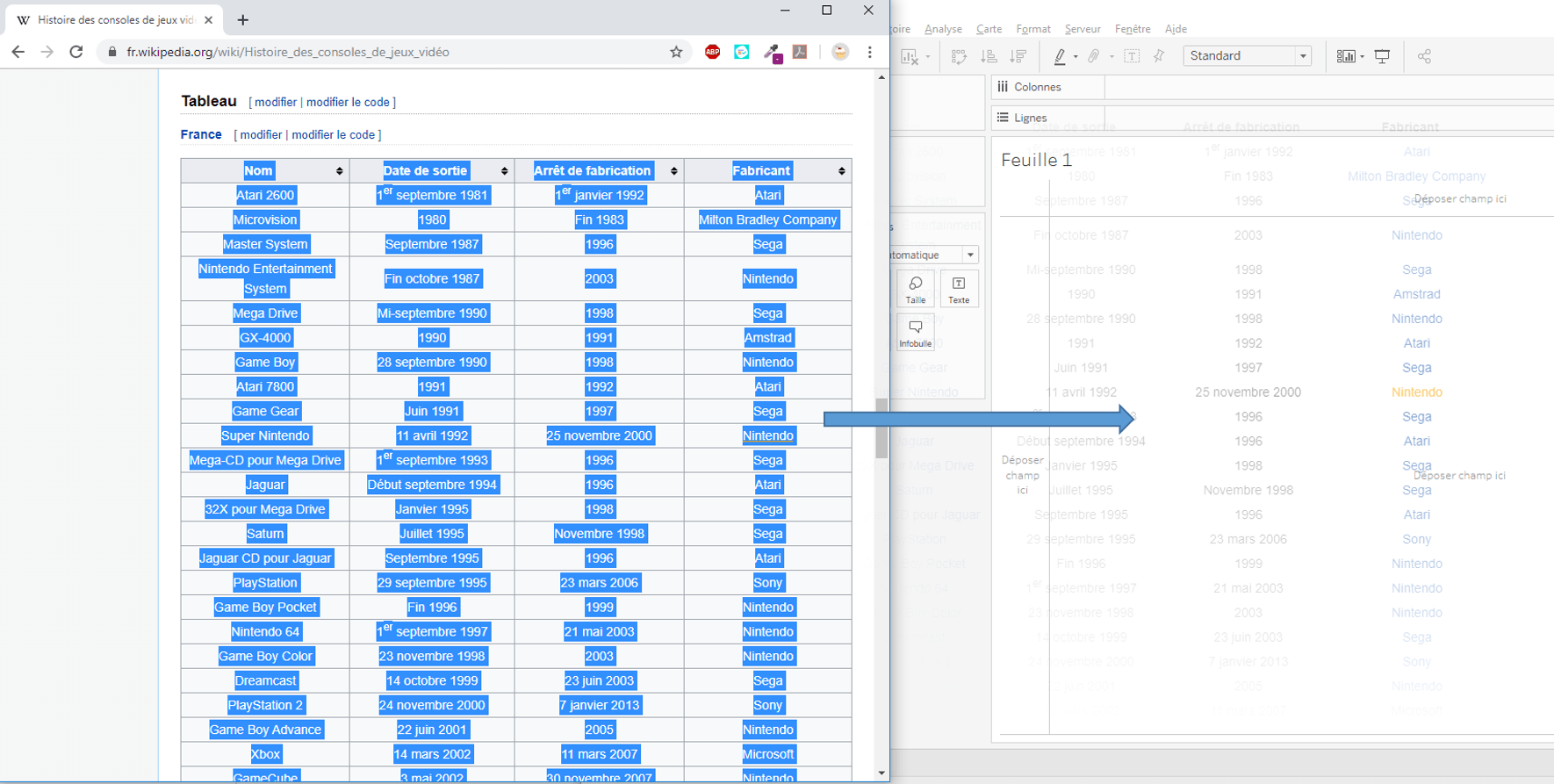
Task: Click Tableau highlight pen icon
Action: point(1060,56)
